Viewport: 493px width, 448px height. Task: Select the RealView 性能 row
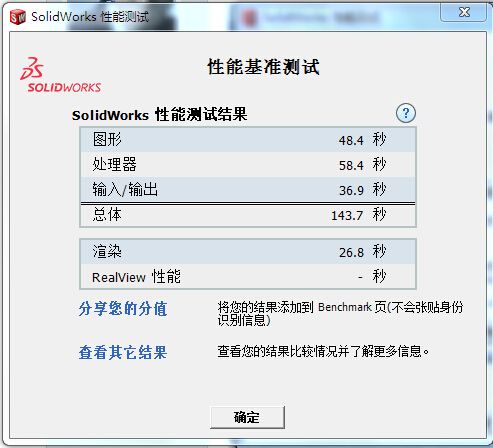point(248,277)
